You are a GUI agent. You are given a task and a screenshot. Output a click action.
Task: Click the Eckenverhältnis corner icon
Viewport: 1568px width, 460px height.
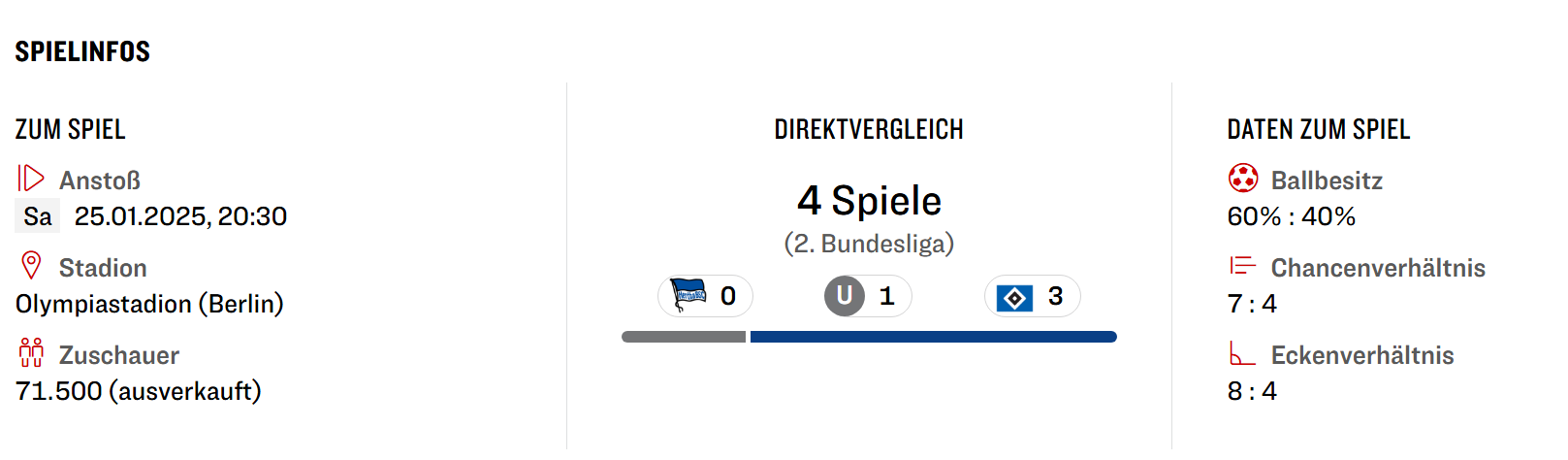coord(1242,353)
